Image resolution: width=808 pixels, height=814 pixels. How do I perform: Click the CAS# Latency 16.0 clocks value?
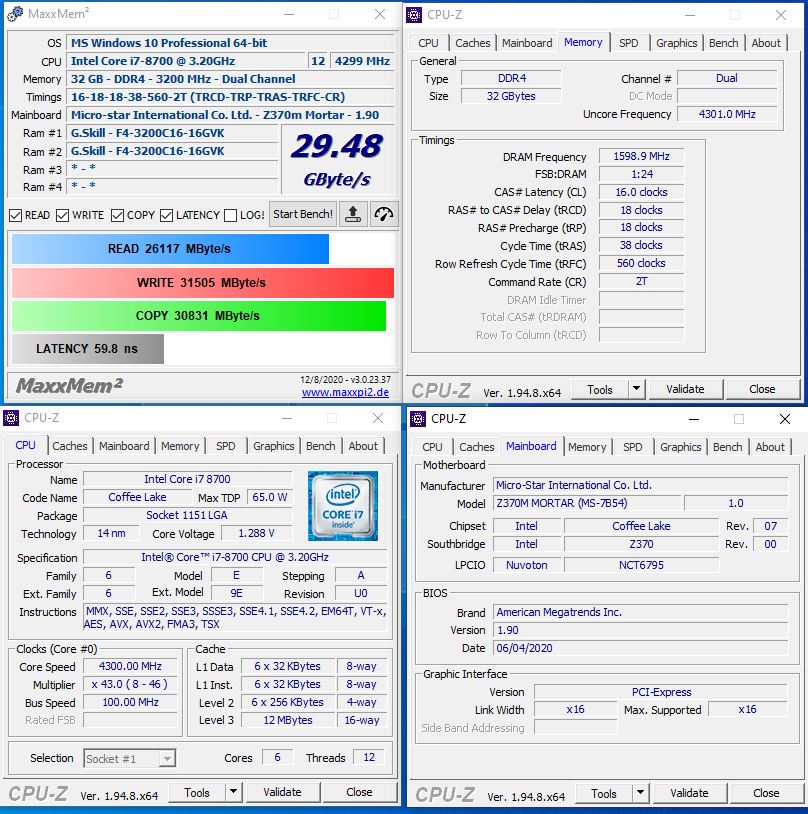[641, 192]
